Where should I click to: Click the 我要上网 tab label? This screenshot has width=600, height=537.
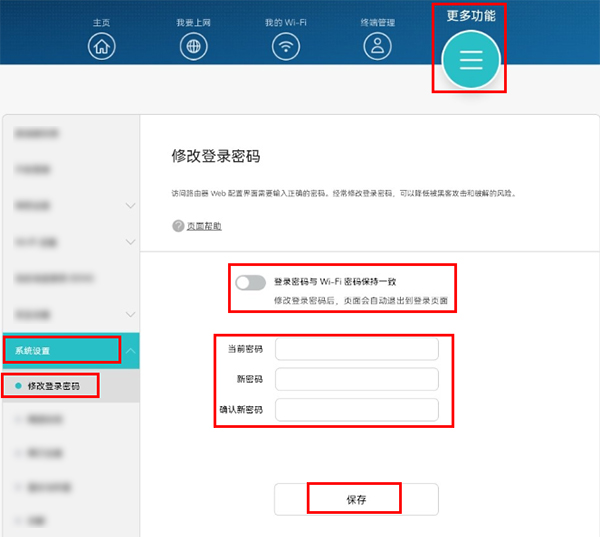click(194, 23)
